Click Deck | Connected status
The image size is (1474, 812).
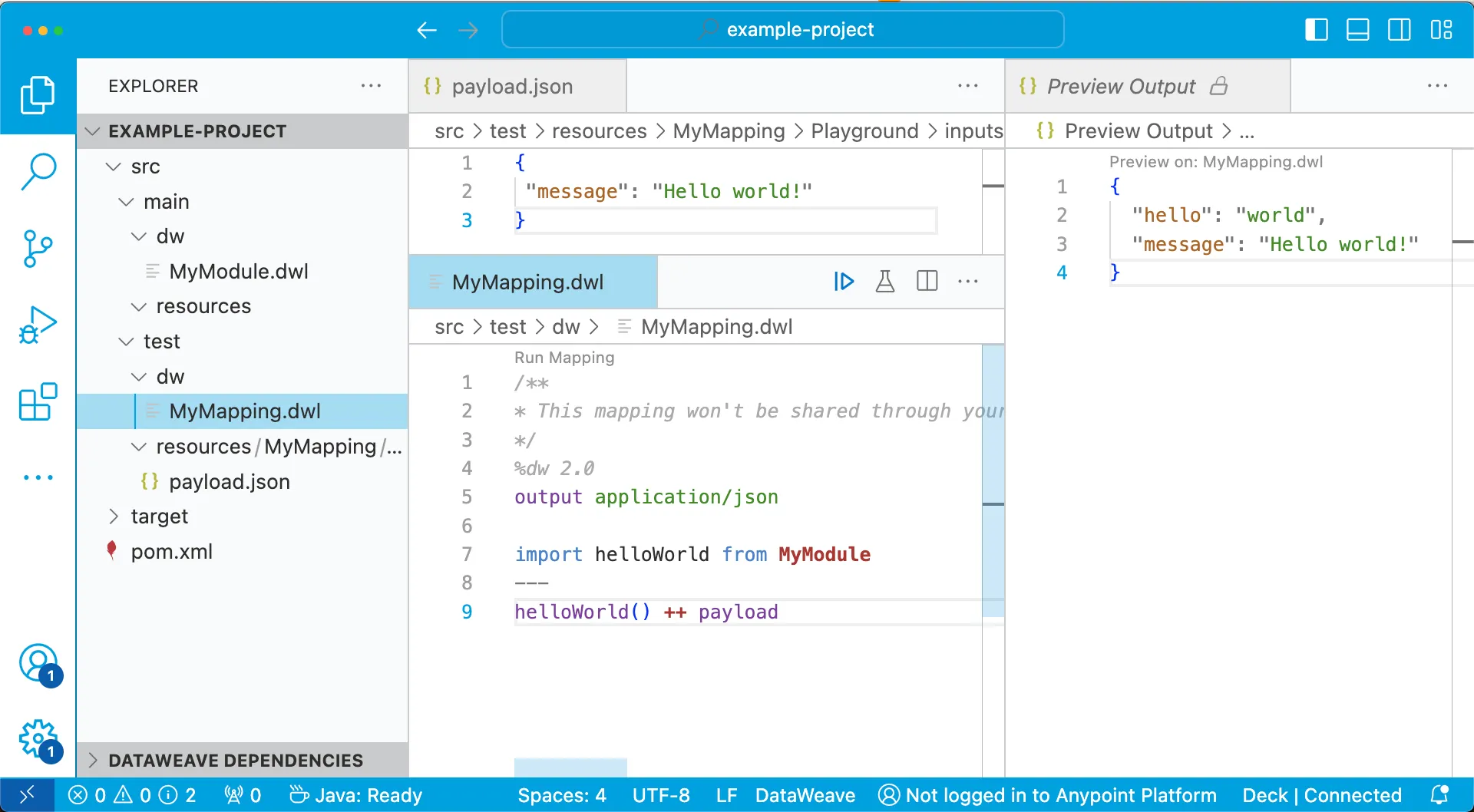[x=1322, y=795]
